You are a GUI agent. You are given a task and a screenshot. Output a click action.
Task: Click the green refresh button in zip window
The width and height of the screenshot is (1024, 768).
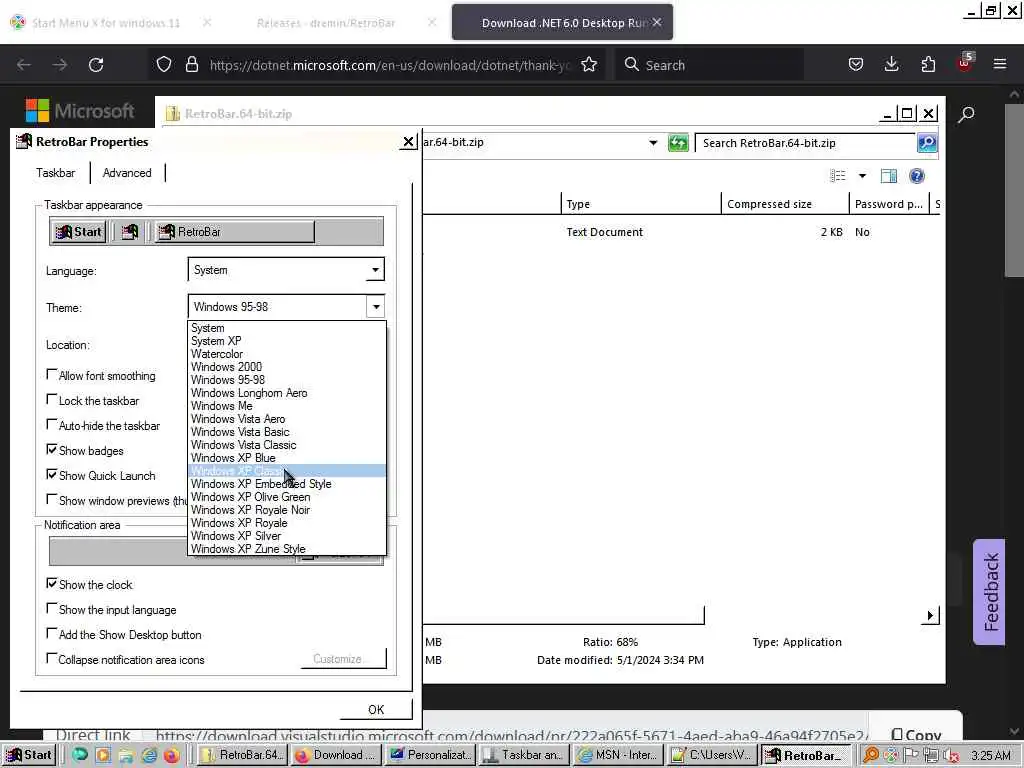(678, 143)
